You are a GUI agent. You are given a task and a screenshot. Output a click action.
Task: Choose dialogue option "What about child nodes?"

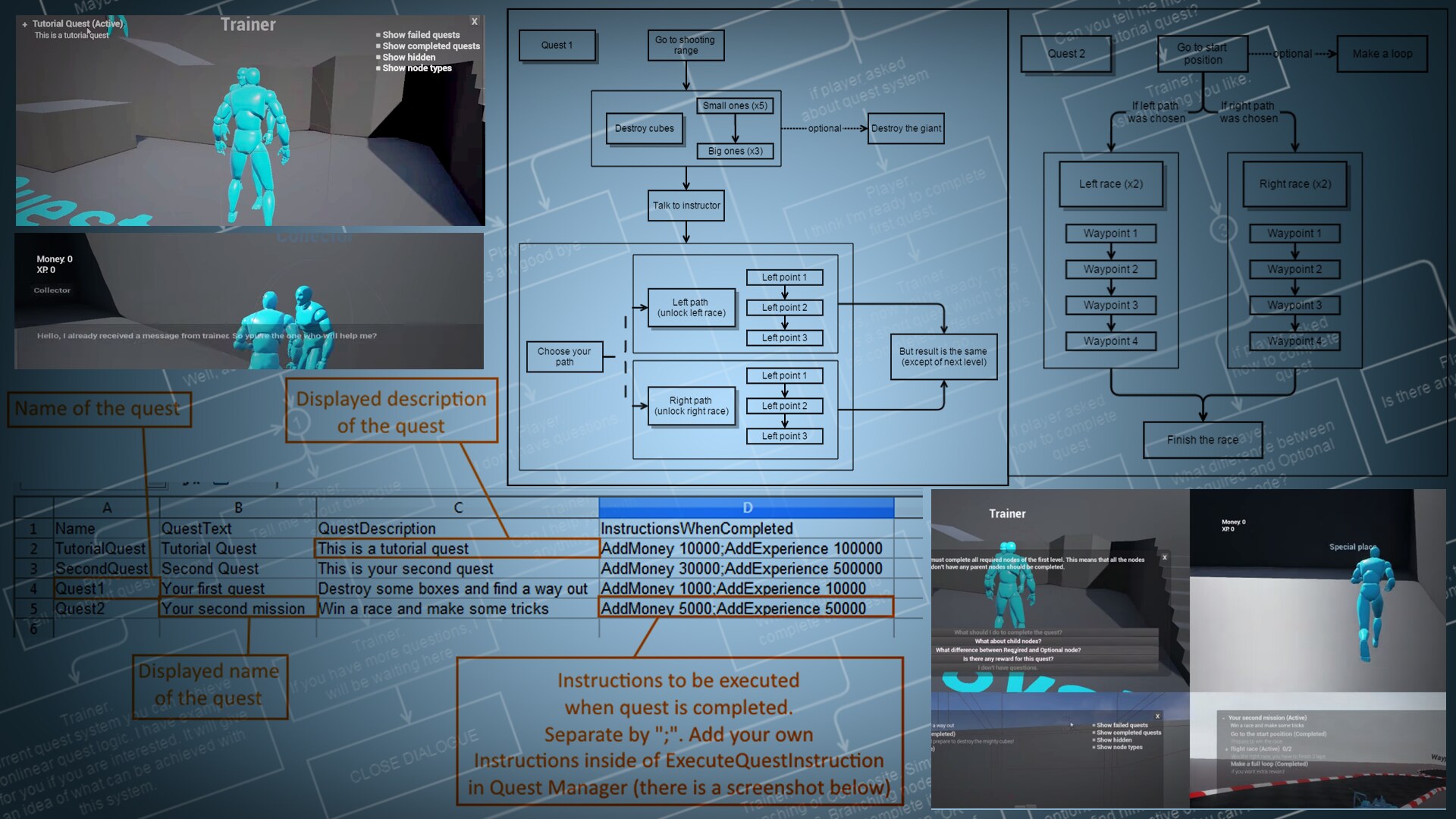(1009, 641)
